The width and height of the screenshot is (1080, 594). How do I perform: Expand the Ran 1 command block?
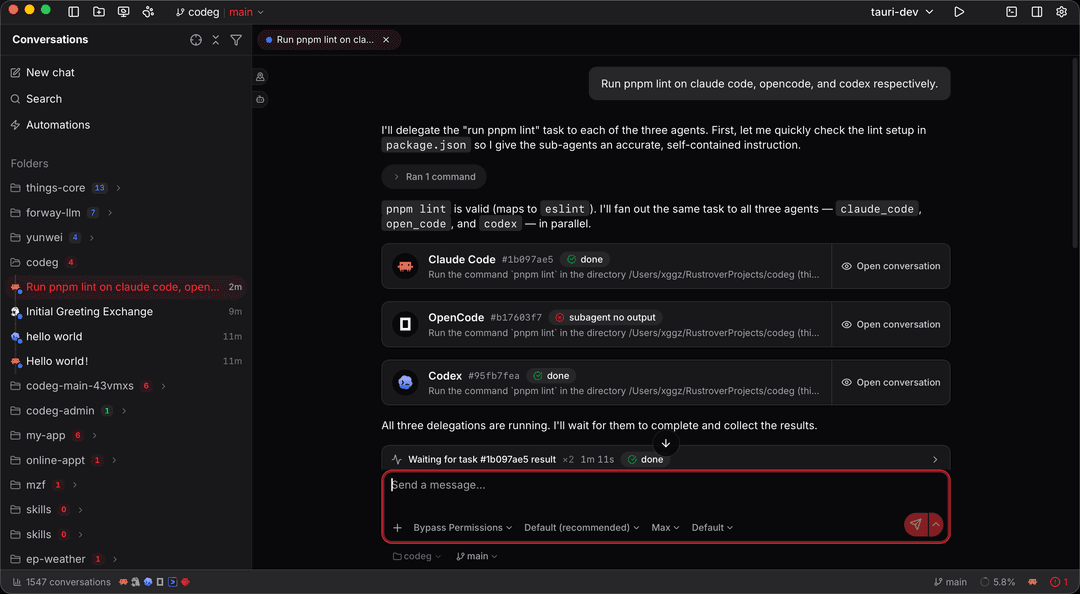coord(434,177)
